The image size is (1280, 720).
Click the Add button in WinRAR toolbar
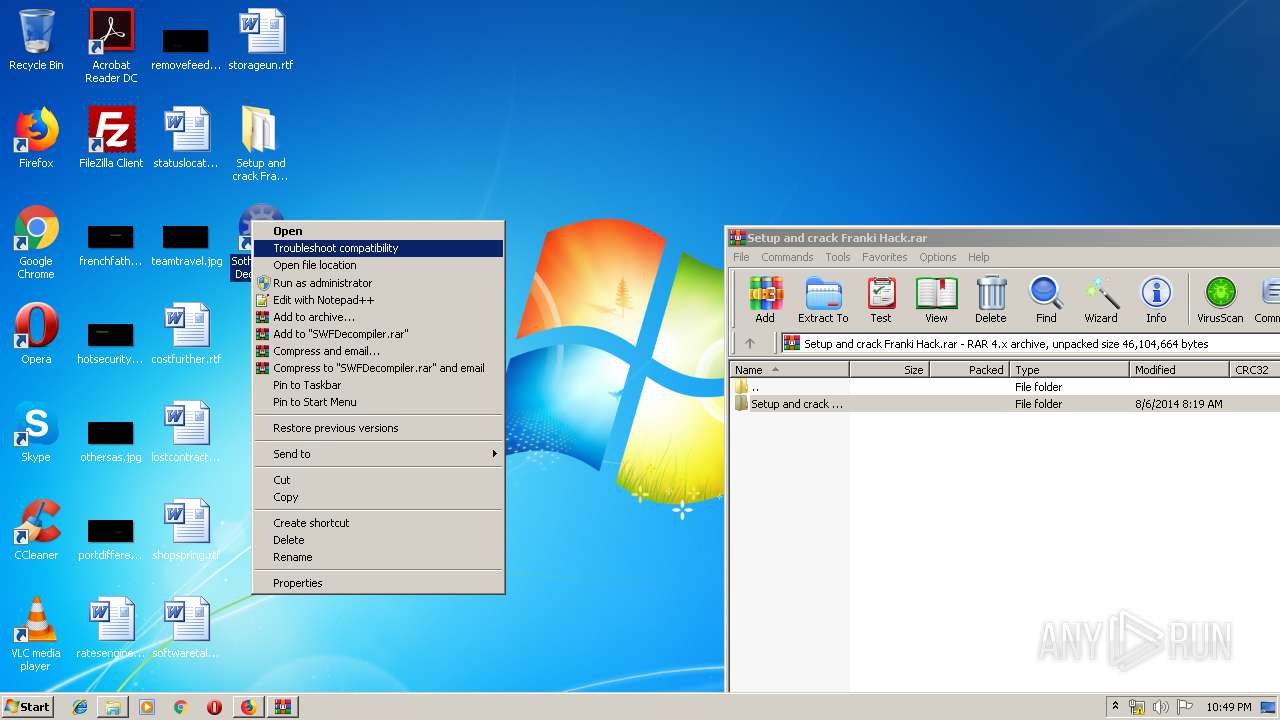coord(765,300)
